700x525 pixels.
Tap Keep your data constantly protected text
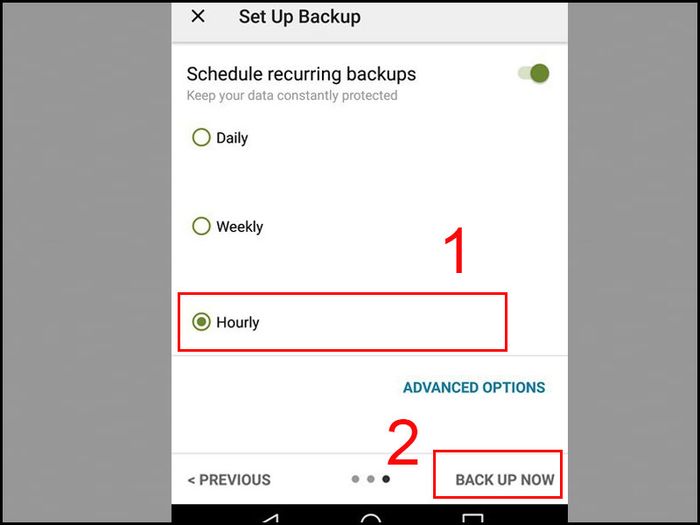tap(292, 96)
